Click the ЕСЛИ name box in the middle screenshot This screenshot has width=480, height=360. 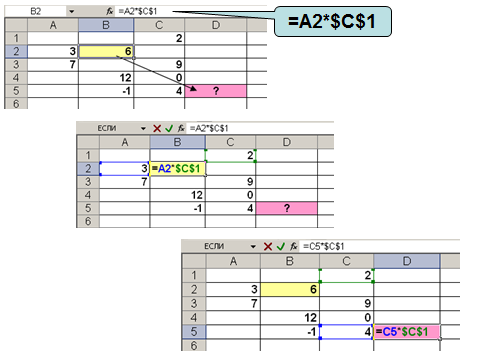coord(108,128)
